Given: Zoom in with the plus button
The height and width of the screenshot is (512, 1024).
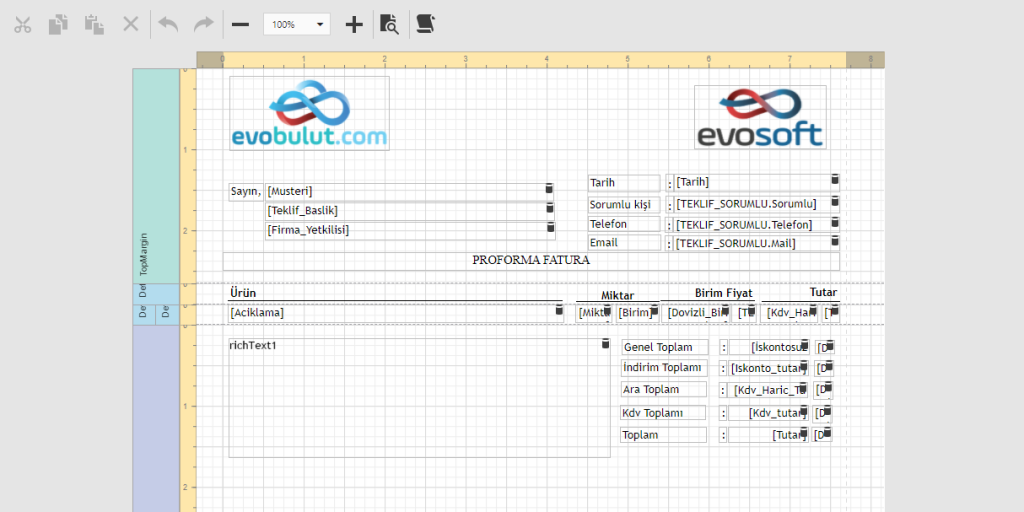Looking at the screenshot, I should [x=354, y=24].
